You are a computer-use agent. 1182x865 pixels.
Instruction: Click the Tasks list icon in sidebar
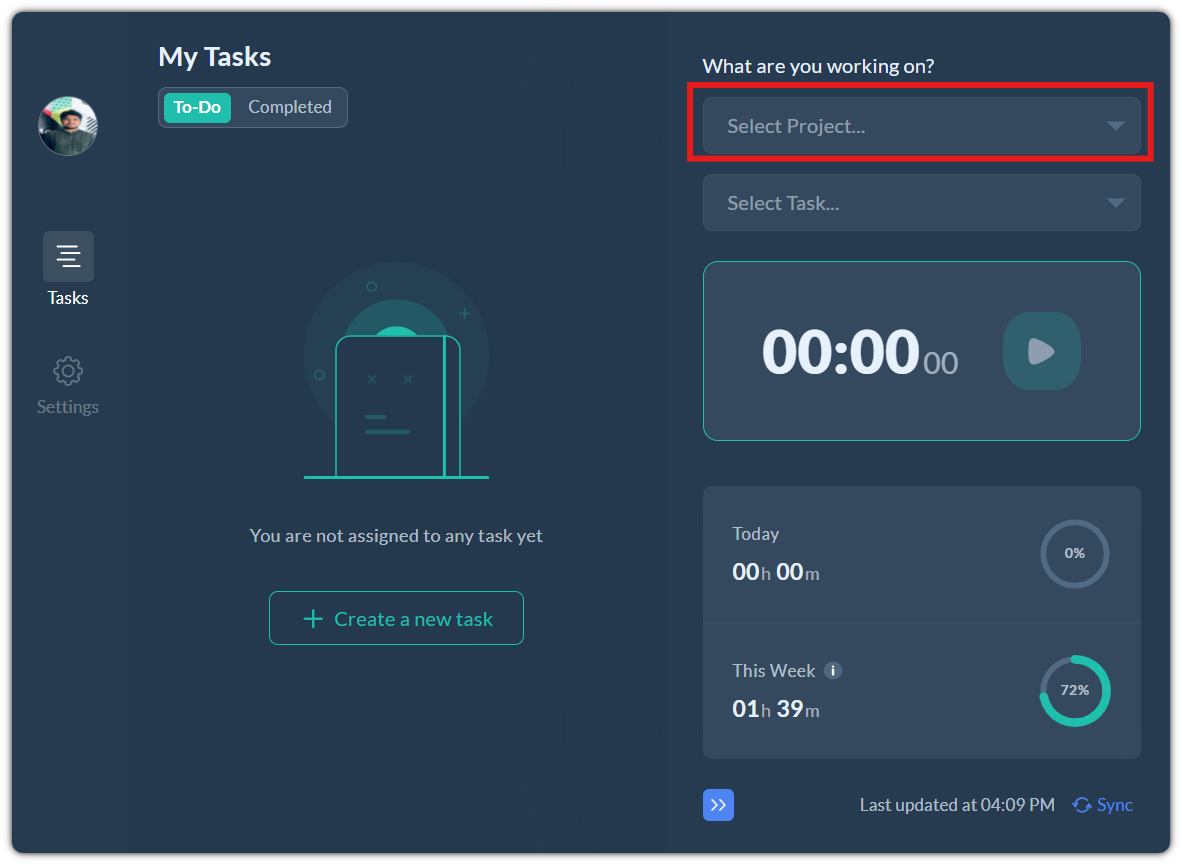[68, 256]
